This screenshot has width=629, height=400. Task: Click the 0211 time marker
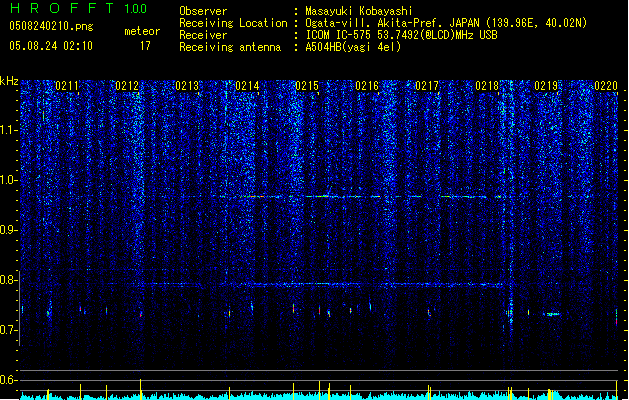pos(67,85)
